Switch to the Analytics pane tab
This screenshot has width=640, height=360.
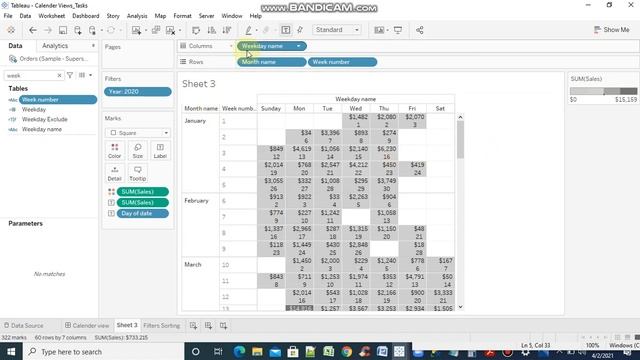point(55,46)
